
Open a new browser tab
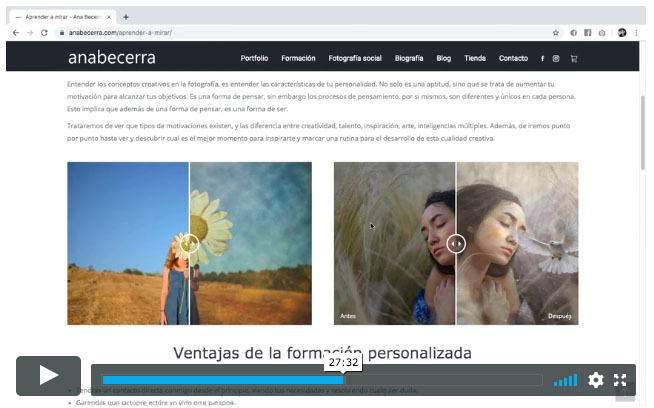pos(125,17)
